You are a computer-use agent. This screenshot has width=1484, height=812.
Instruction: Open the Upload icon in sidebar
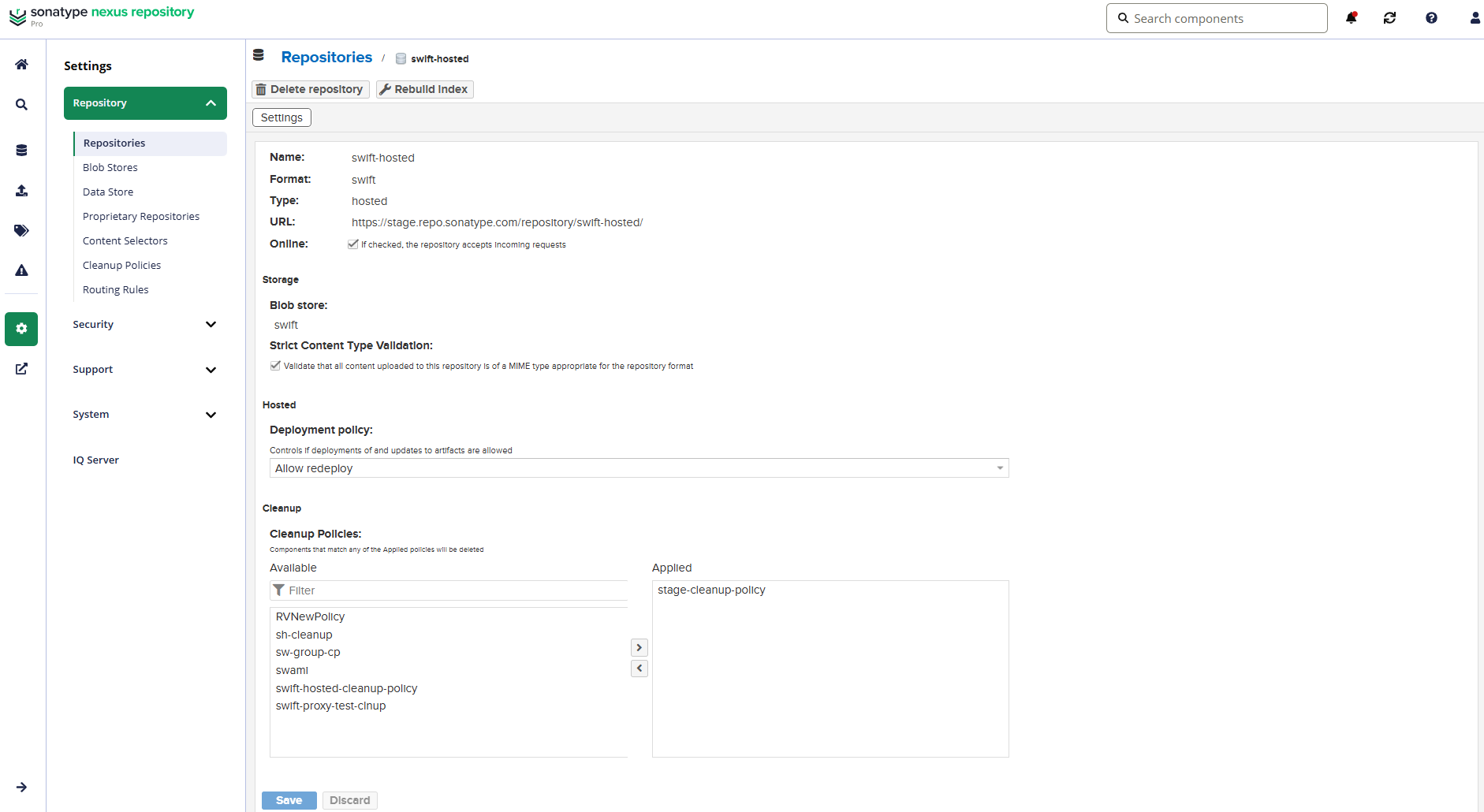[21, 190]
